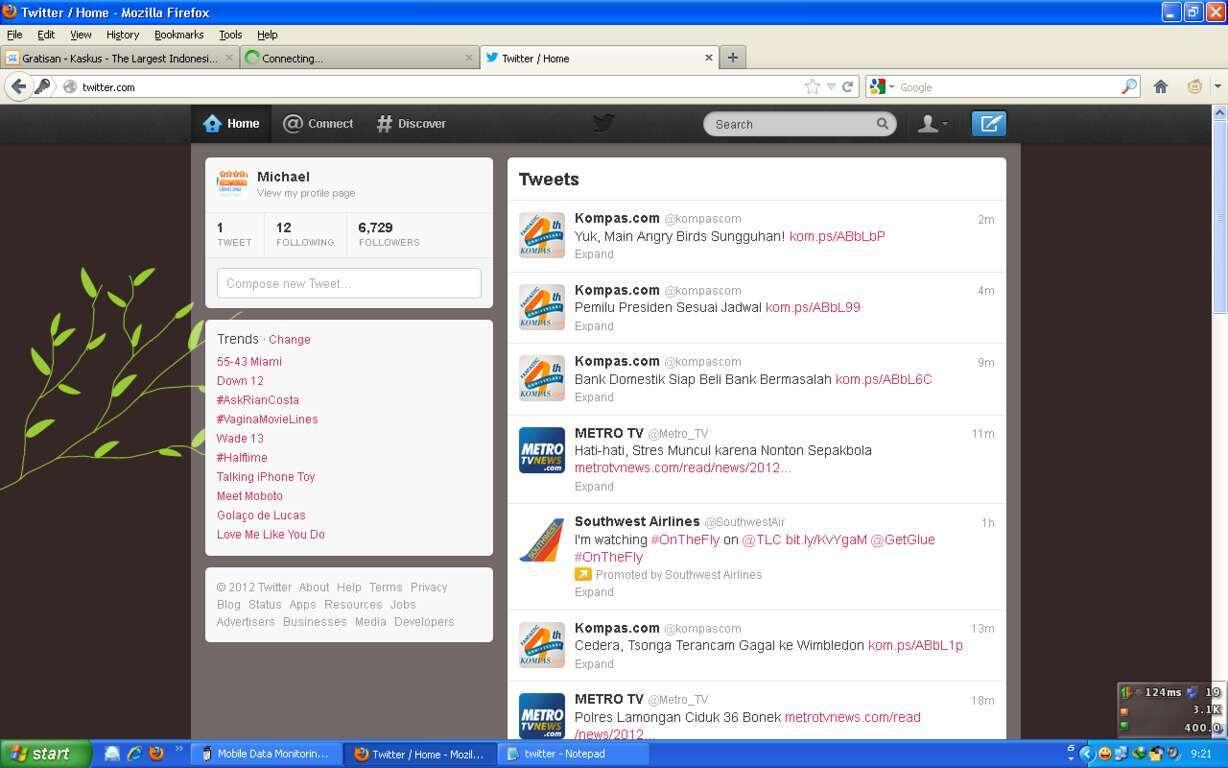Click the show desktop quick launch icon
Viewport: 1228px width, 768px height.
click(x=112, y=754)
